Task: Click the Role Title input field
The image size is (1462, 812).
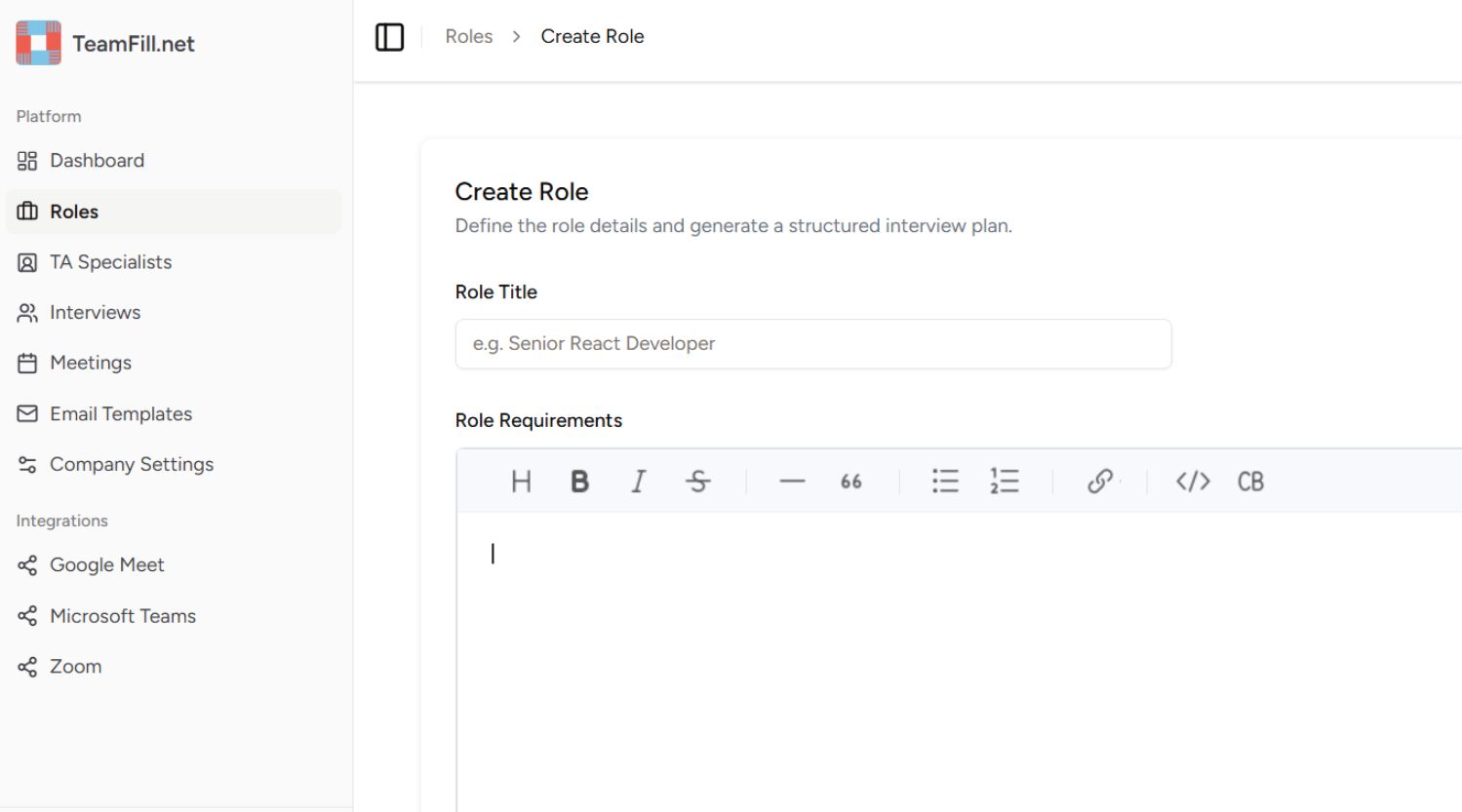Action: tap(812, 343)
